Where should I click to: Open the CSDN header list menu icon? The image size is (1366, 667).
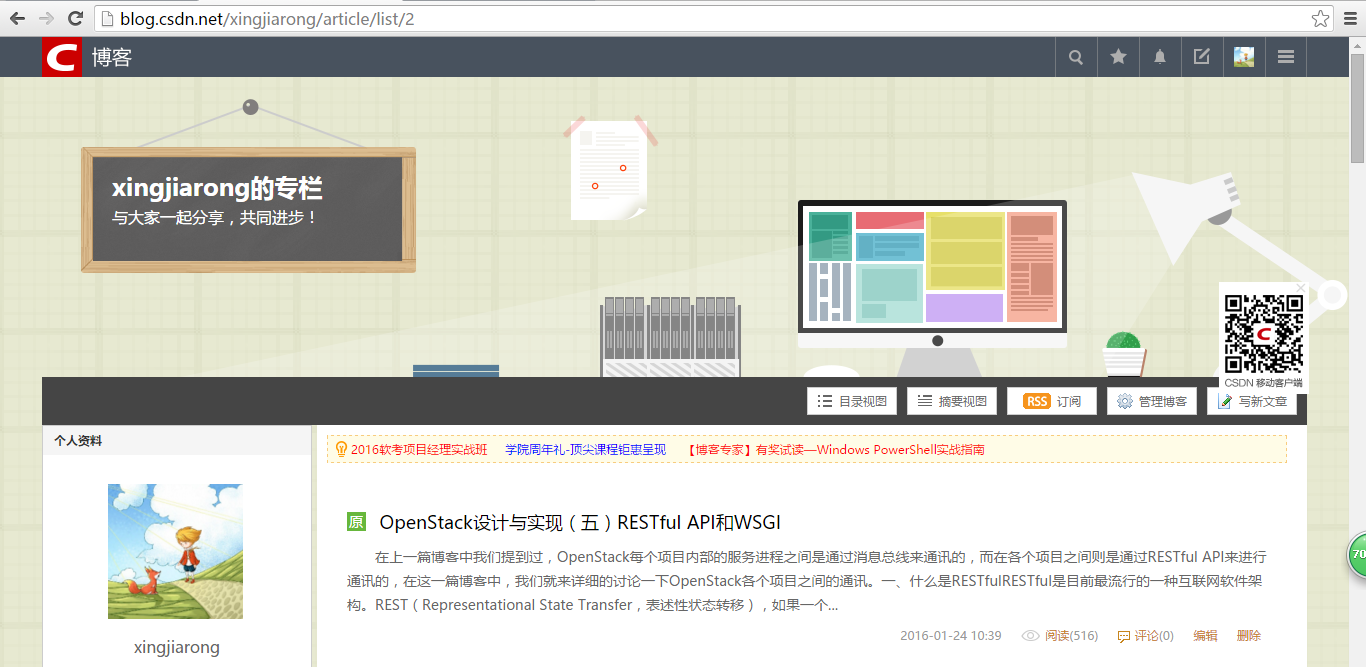[1286, 57]
